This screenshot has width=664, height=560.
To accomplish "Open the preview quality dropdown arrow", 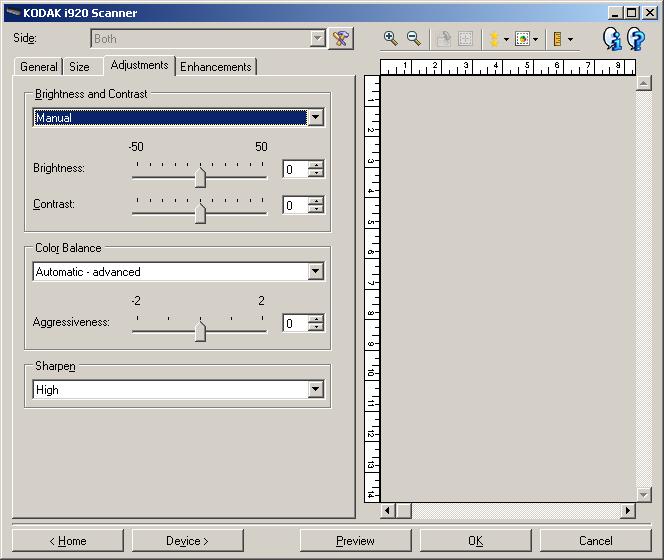I will [506, 39].
